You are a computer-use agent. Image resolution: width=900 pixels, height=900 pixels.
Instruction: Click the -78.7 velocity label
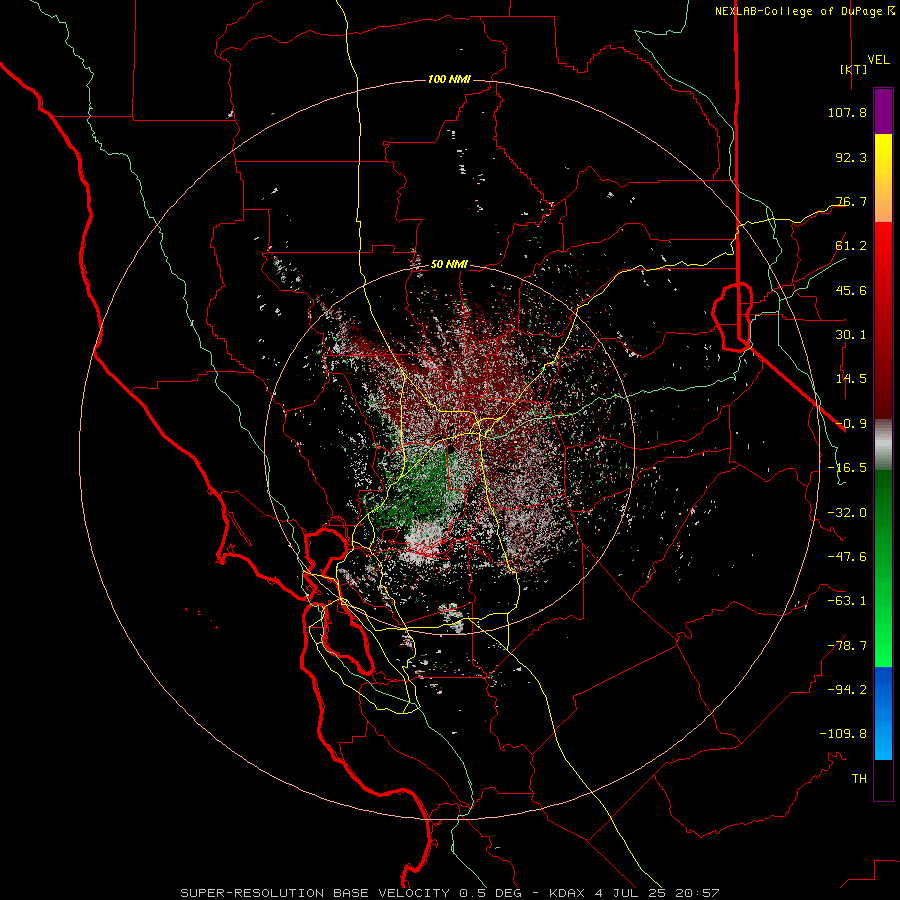click(x=847, y=646)
